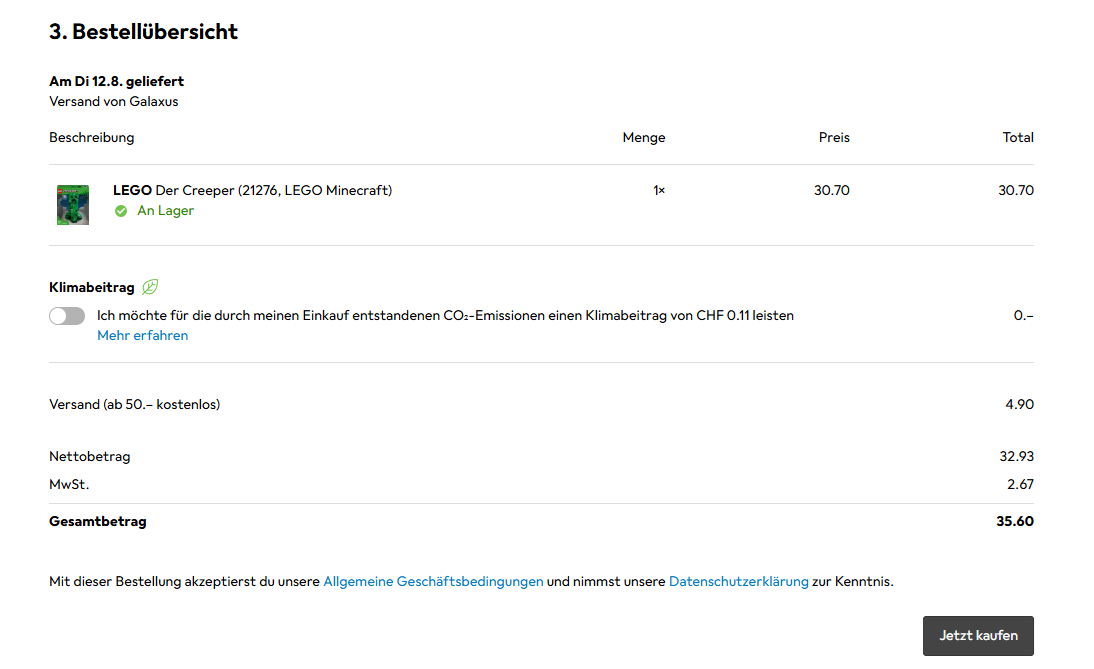Click the green leaf icon beside Klimabeitrag
Screen dimensions: 1094x669
pyautogui.click(x=150, y=288)
